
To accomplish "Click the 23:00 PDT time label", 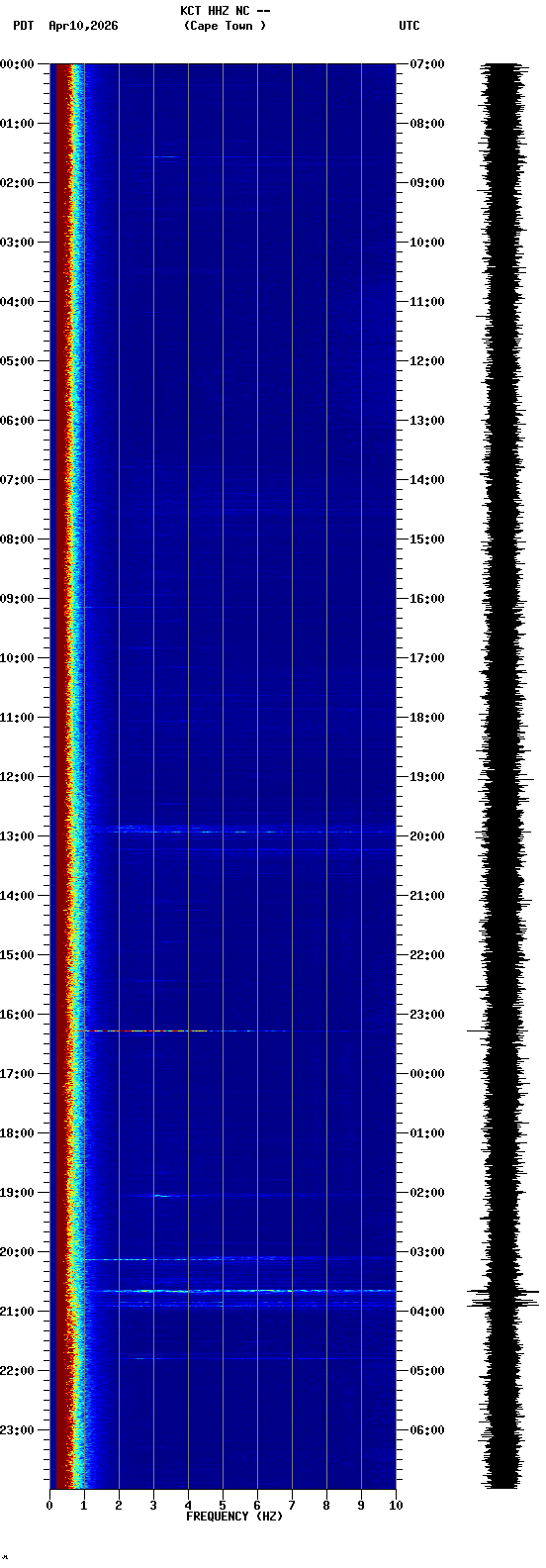I will pos(18,1430).
